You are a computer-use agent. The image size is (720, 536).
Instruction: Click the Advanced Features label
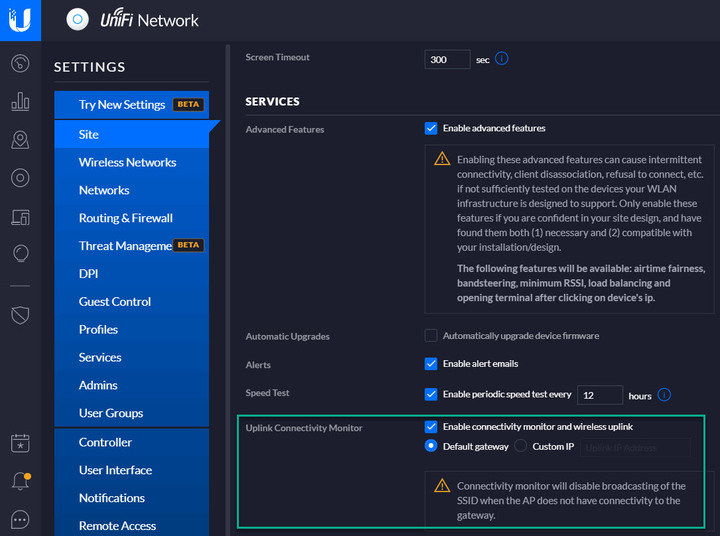click(x=285, y=130)
